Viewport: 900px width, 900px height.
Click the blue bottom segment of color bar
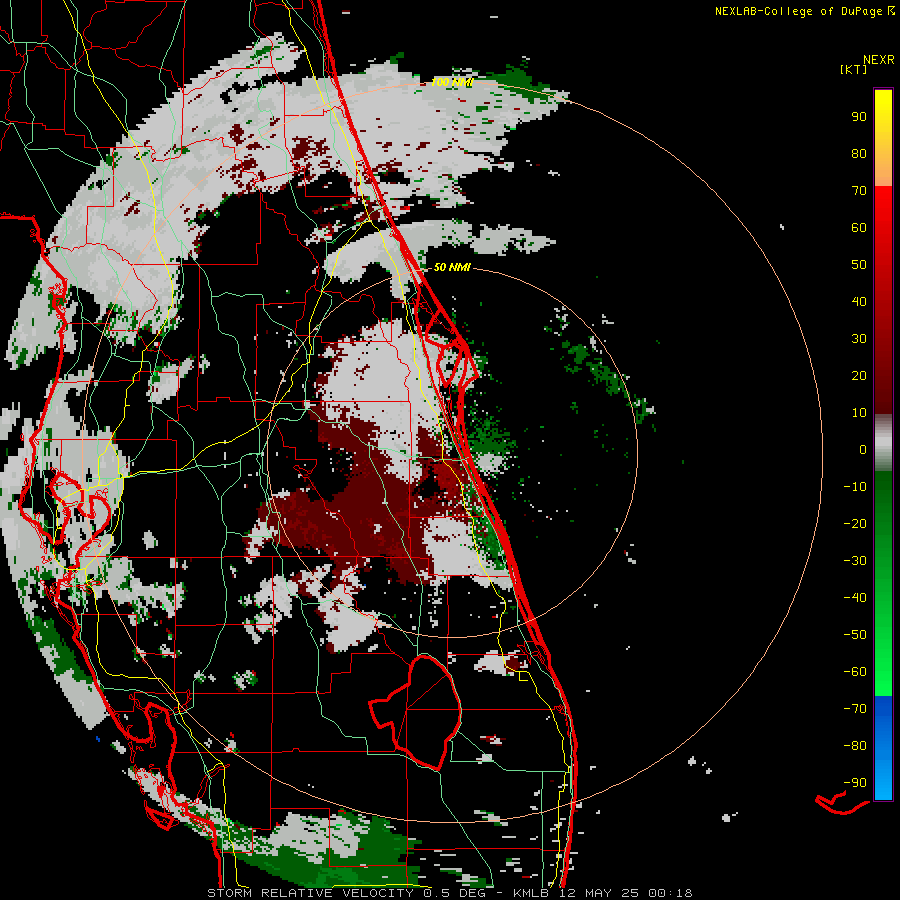[x=883, y=747]
